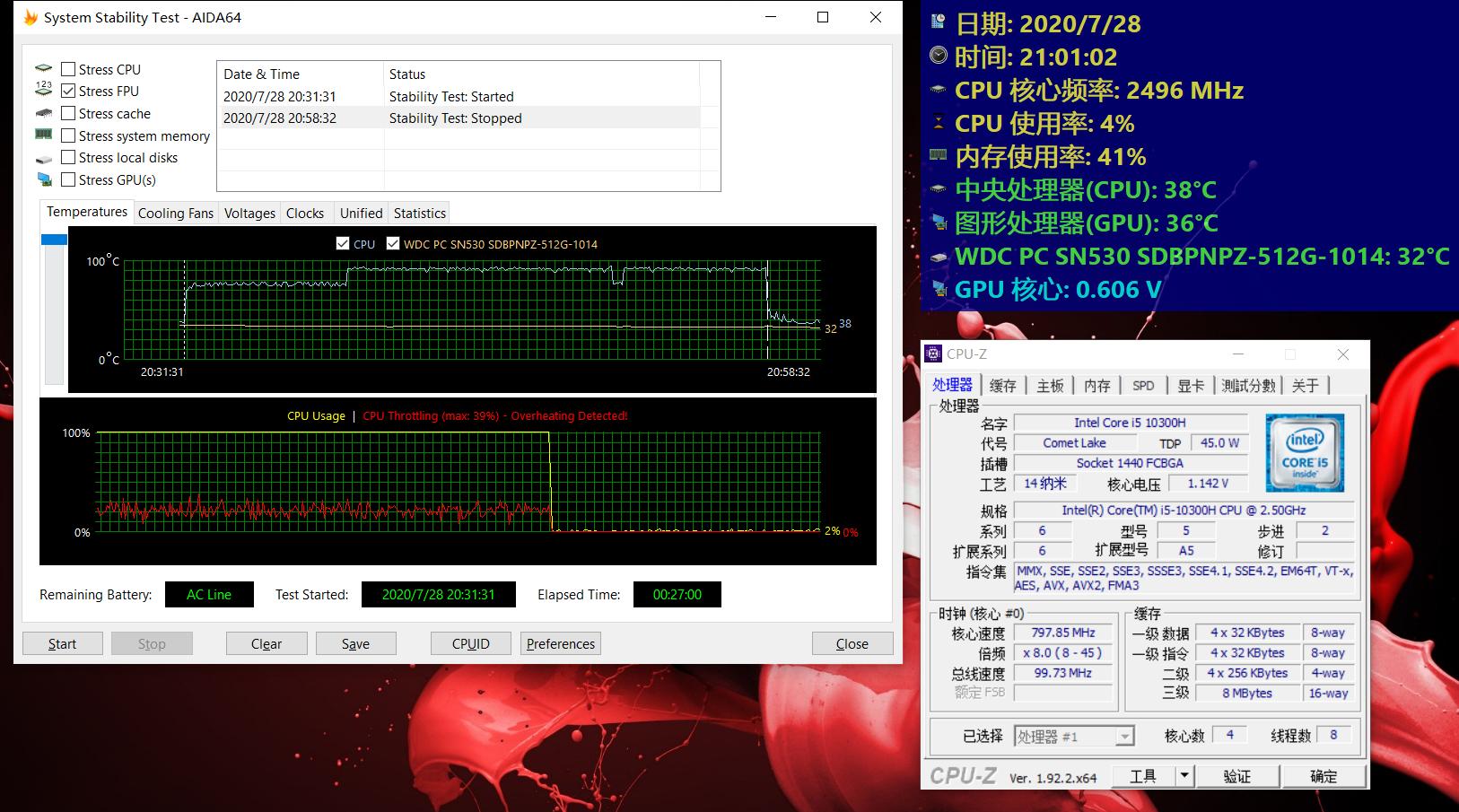Open the 关于 tab in CPU-Z
Screen dimensions: 1459x812
point(1306,385)
